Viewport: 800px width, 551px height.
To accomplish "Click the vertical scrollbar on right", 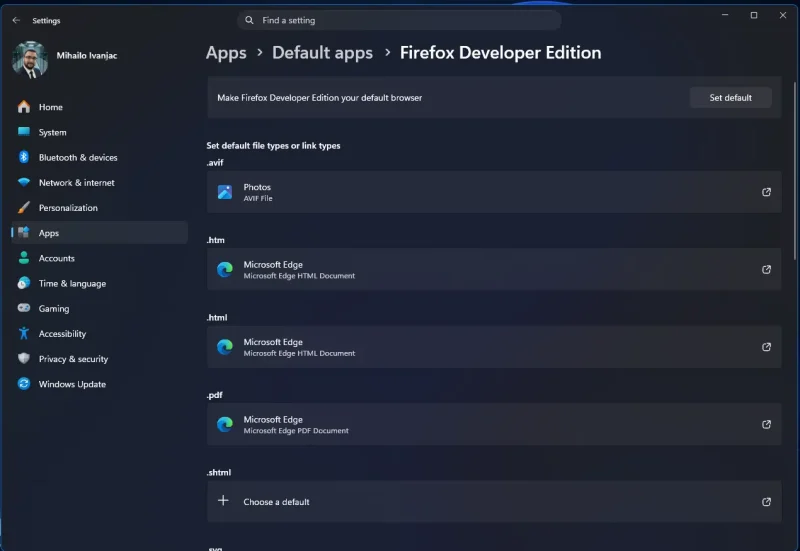I will 794,171.
